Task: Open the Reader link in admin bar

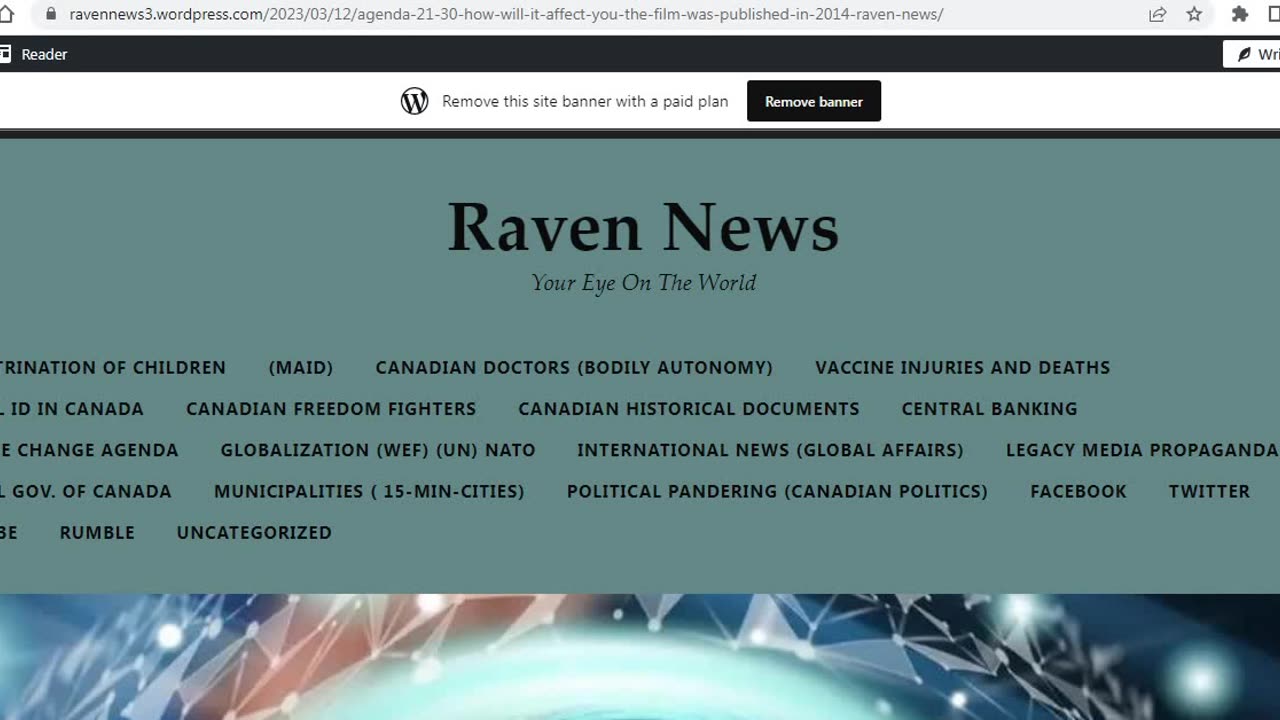Action: point(44,54)
